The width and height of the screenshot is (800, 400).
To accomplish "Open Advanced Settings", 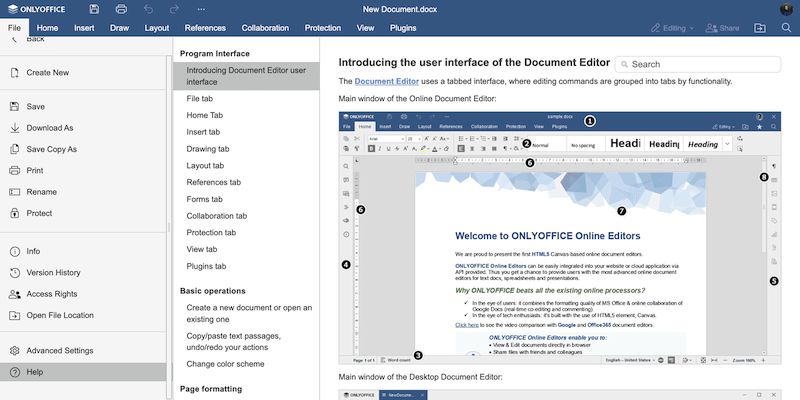I will pyautogui.click(x=59, y=350).
